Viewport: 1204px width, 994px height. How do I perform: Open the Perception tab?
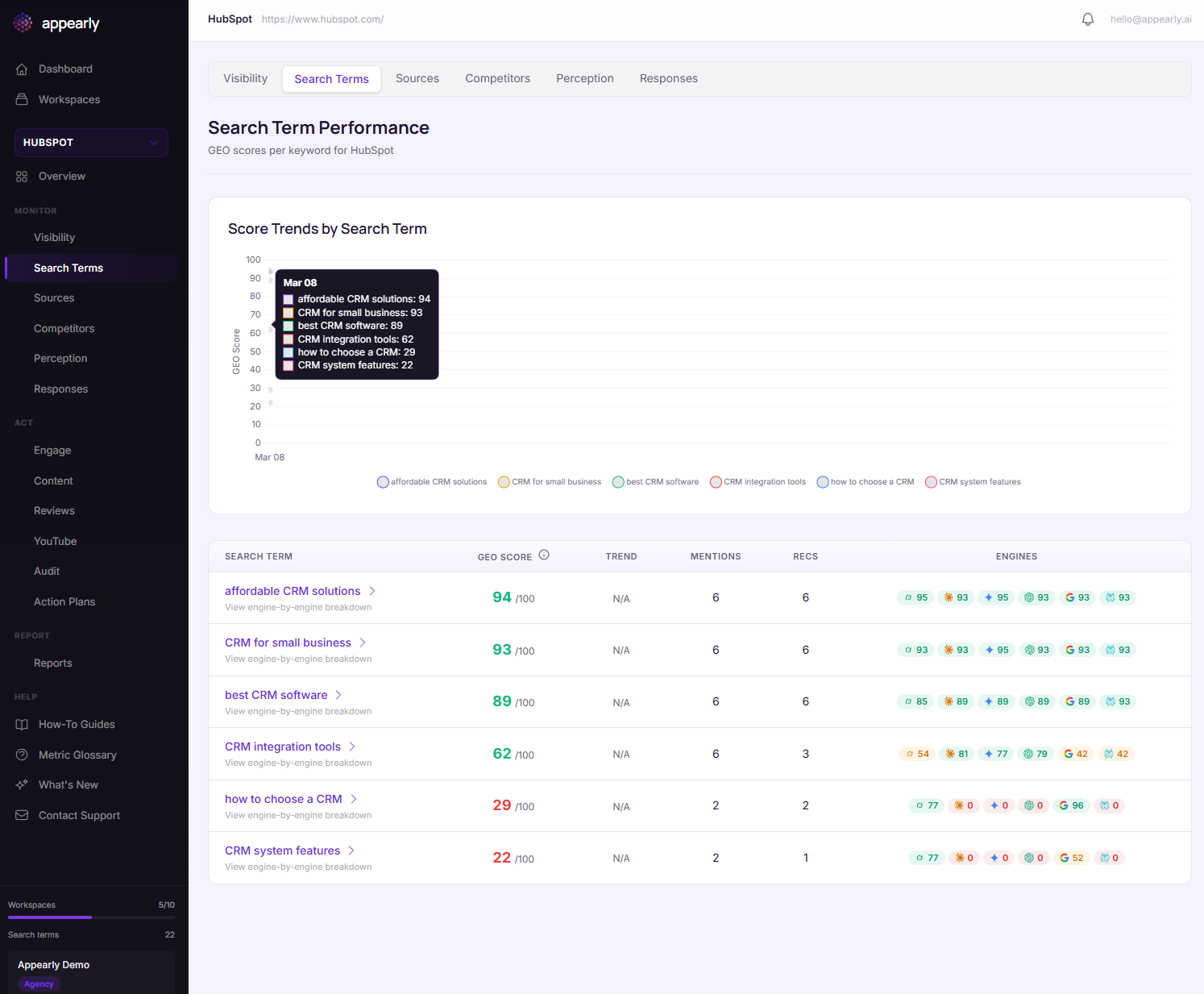[584, 78]
